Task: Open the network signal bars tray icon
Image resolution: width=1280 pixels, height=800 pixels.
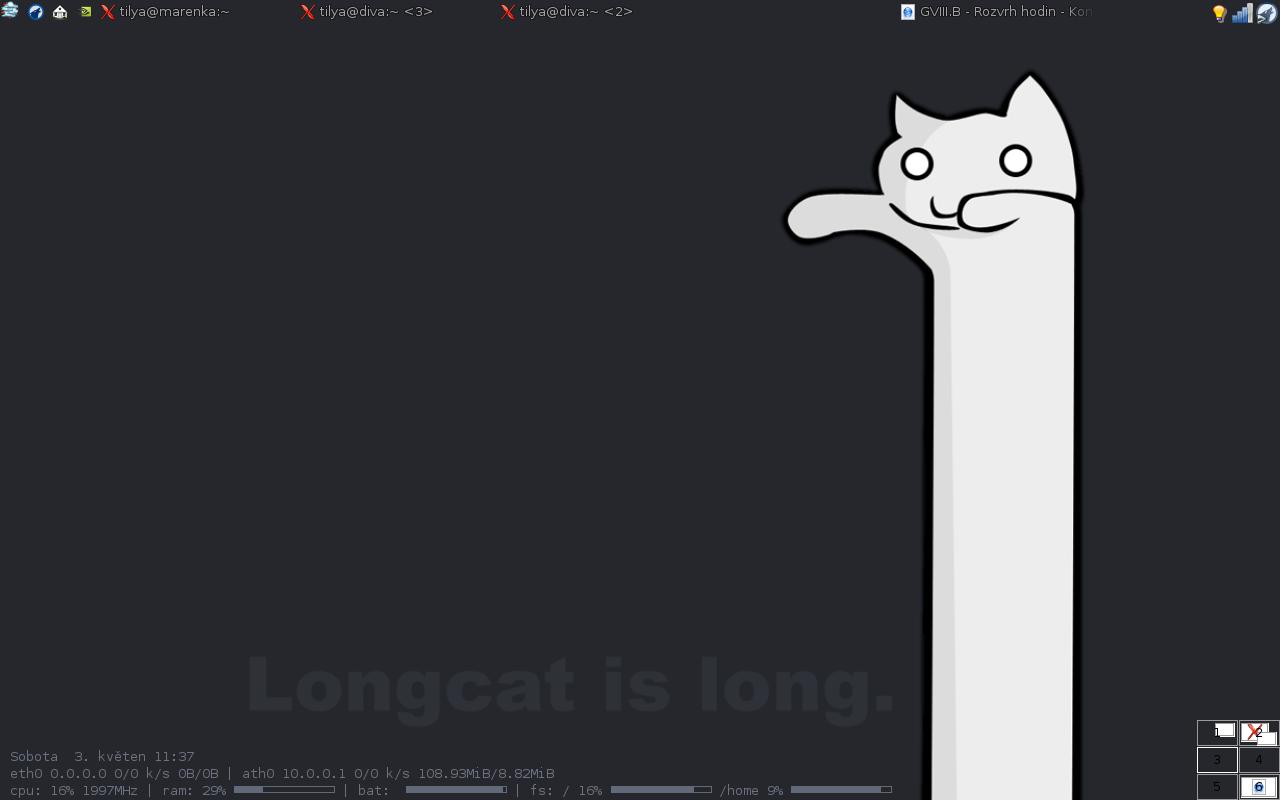Action: 1242,13
